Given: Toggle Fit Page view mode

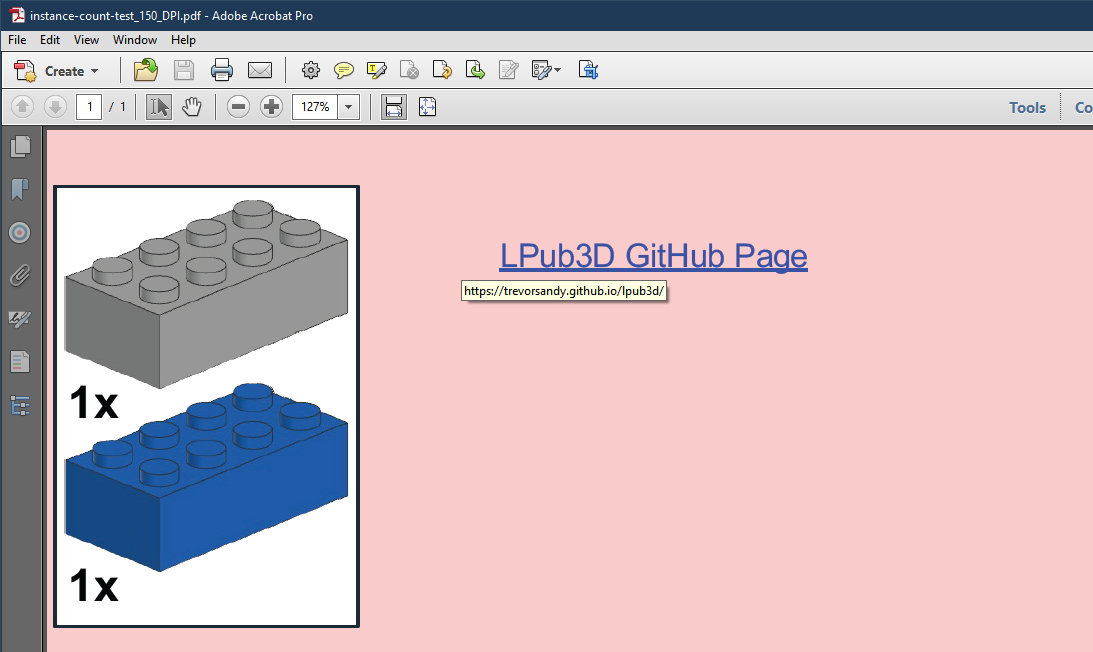Looking at the screenshot, I should coord(427,106).
